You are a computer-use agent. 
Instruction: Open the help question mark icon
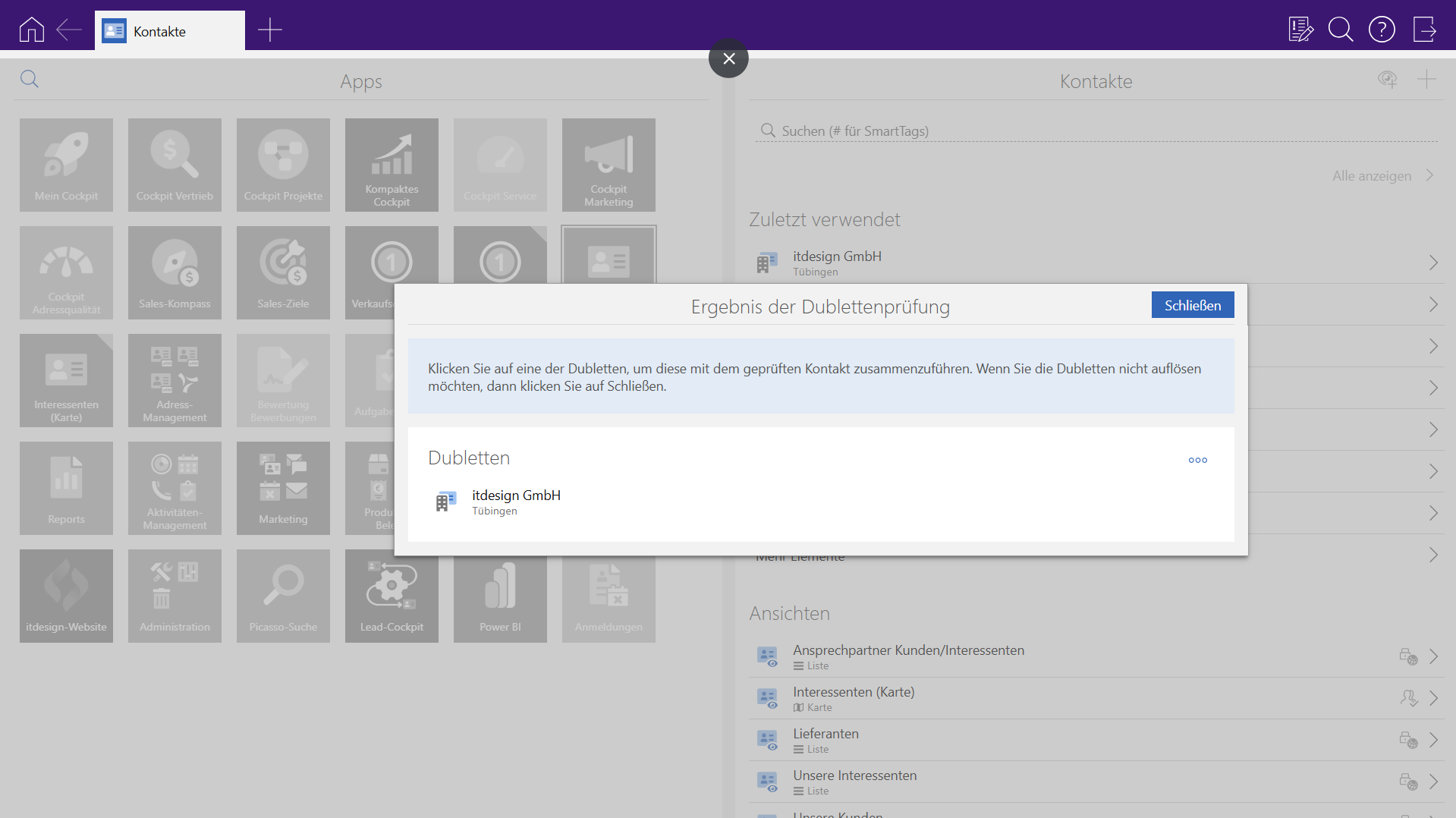coord(1382,30)
